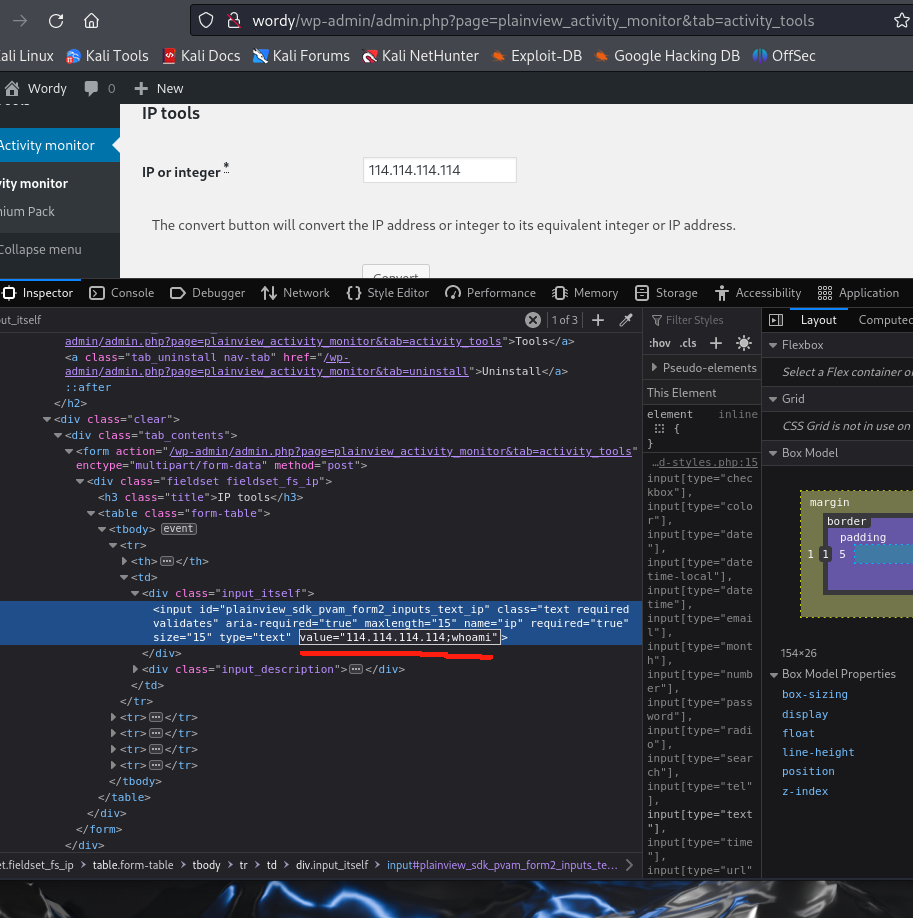The height and width of the screenshot is (918, 913).
Task: Toggle light/dark color scheme simulation icon
Action: tap(744, 343)
